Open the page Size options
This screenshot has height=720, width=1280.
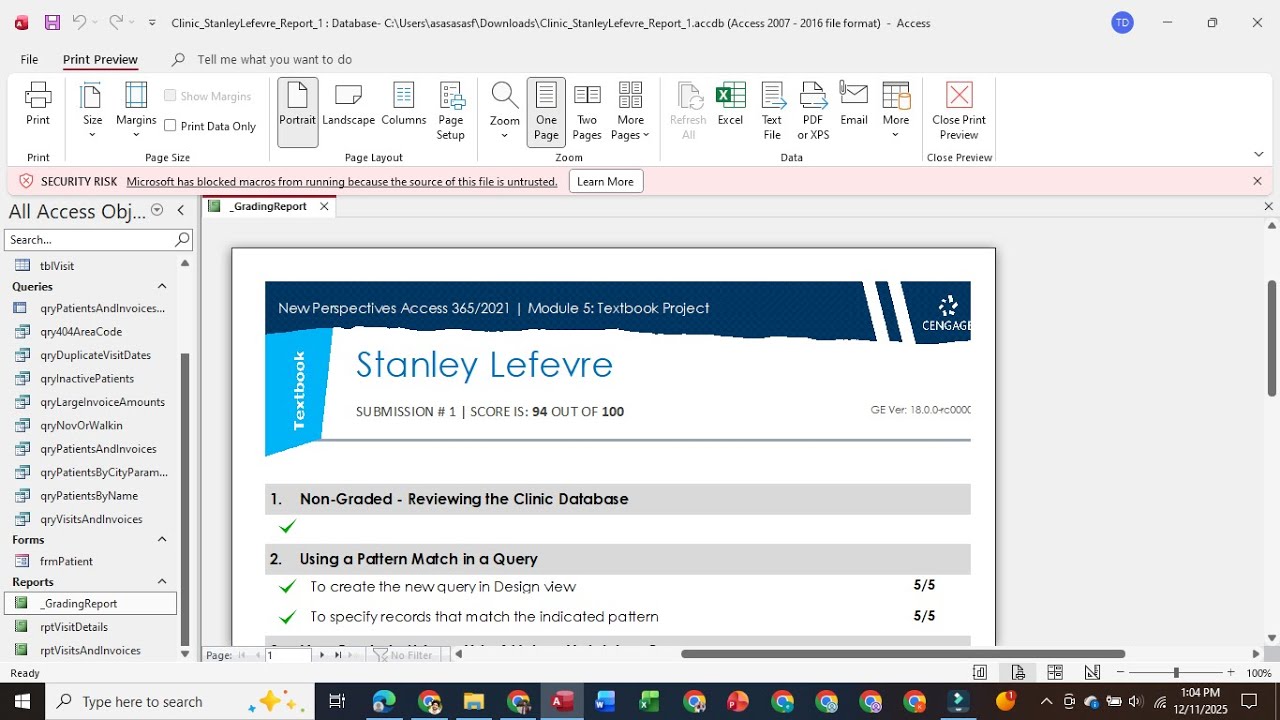(92, 110)
